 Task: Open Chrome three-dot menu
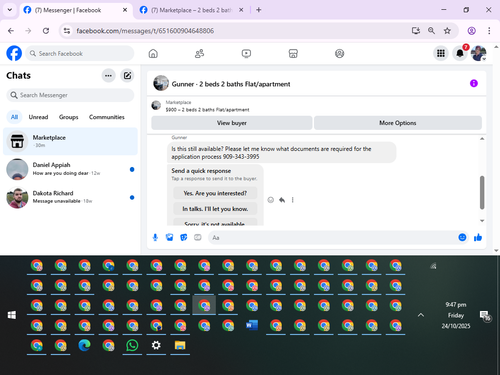pos(489,31)
